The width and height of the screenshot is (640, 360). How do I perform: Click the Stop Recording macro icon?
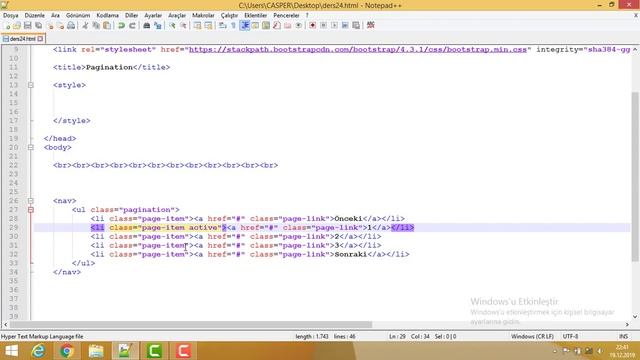click(x=323, y=25)
